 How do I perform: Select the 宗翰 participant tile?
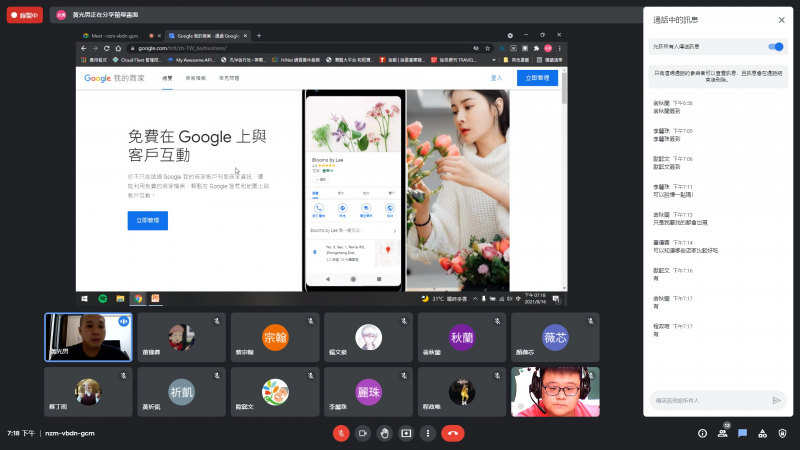[275, 337]
